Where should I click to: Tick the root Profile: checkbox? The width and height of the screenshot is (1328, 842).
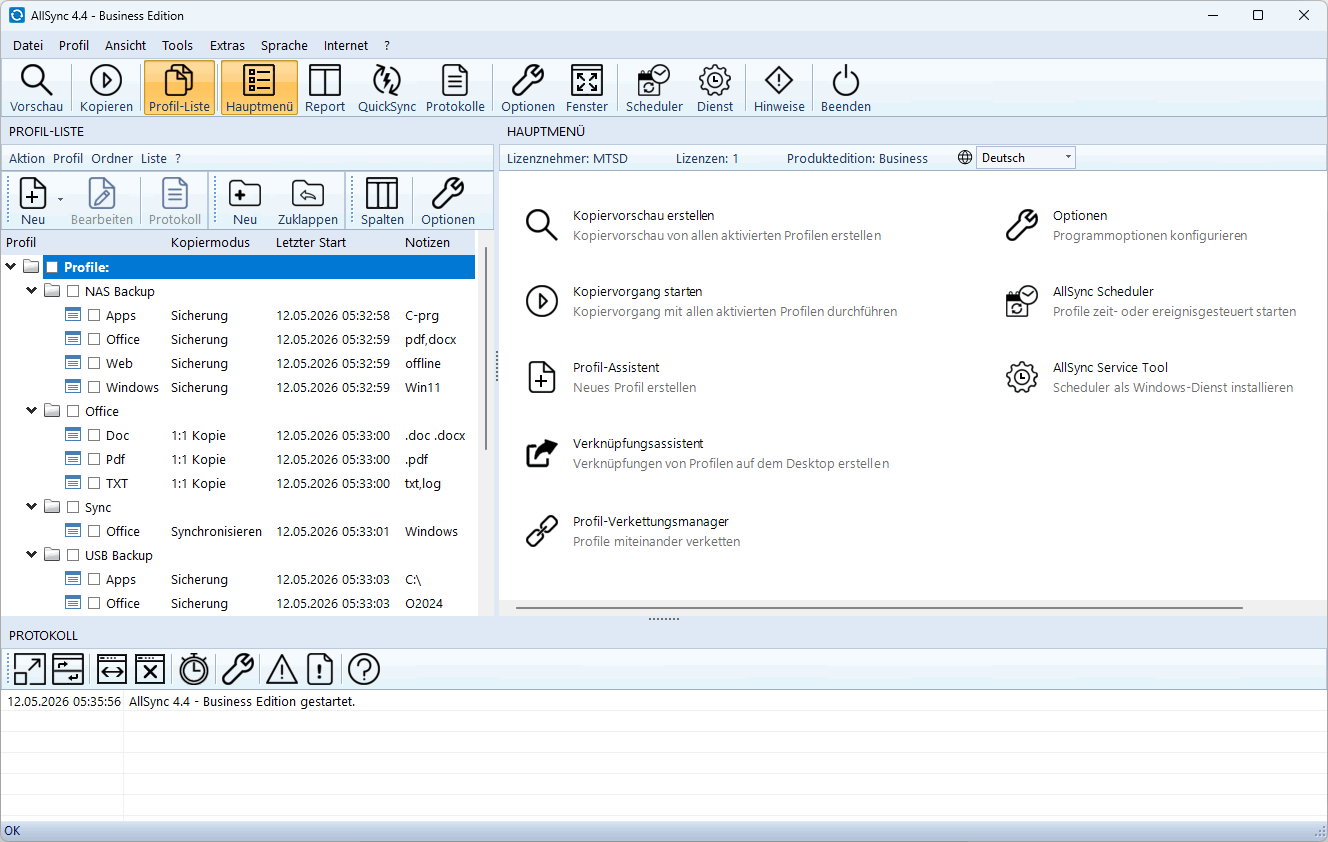click(x=52, y=267)
